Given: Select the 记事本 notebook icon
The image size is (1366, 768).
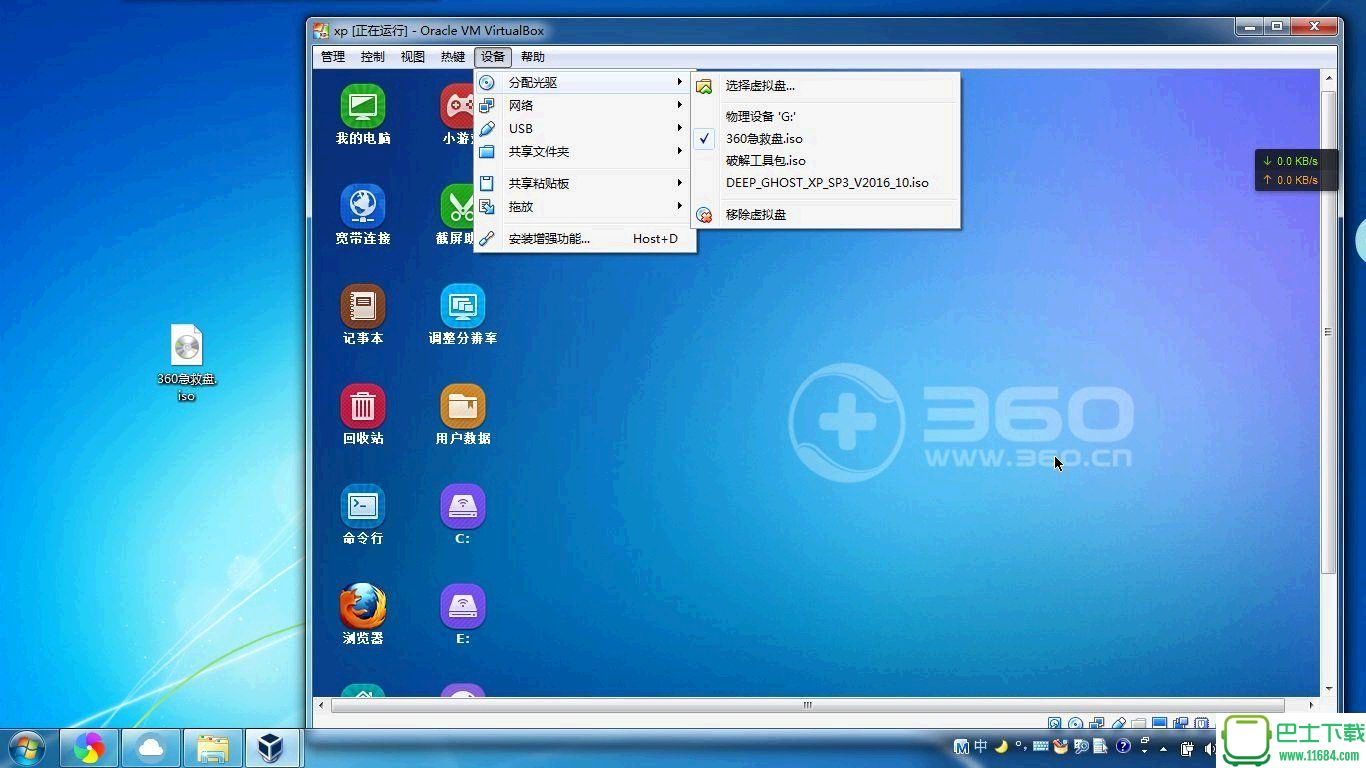Looking at the screenshot, I should (x=363, y=316).
